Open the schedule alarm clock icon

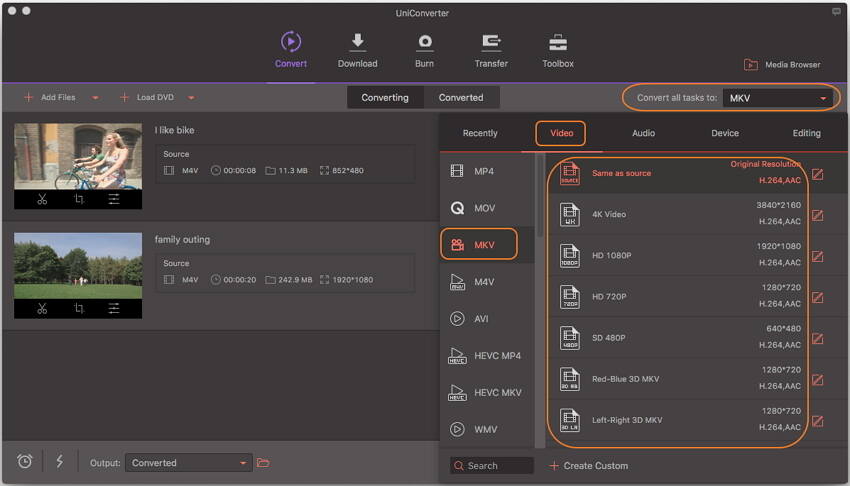pos(24,462)
